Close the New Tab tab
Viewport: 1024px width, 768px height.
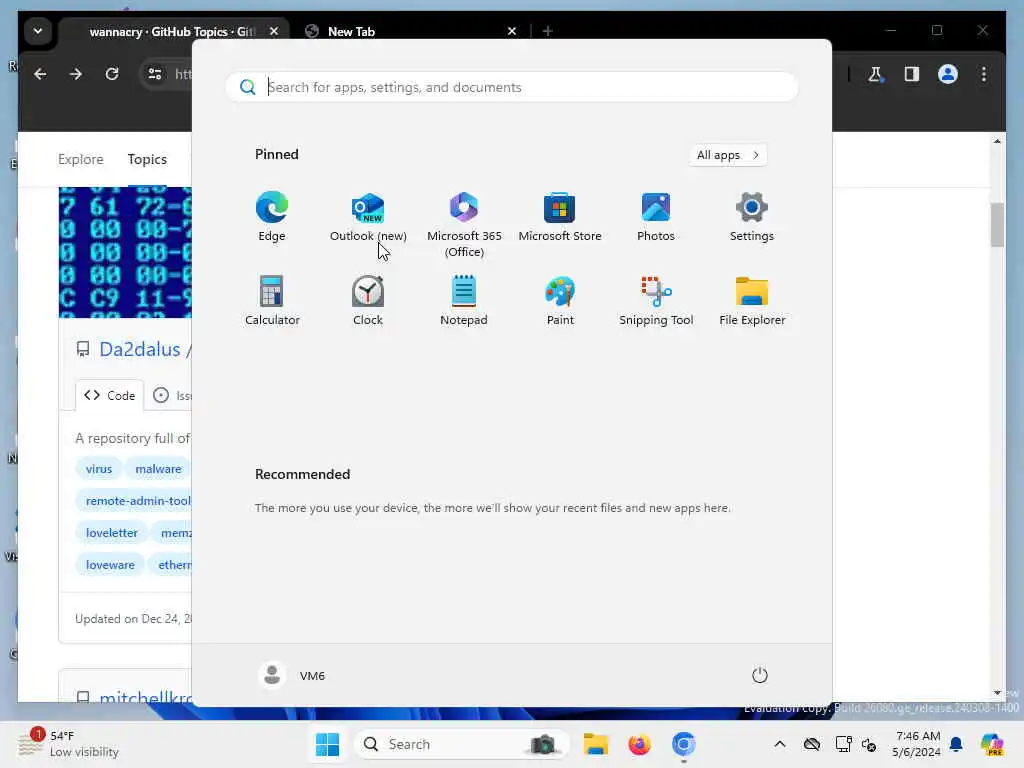tap(512, 31)
